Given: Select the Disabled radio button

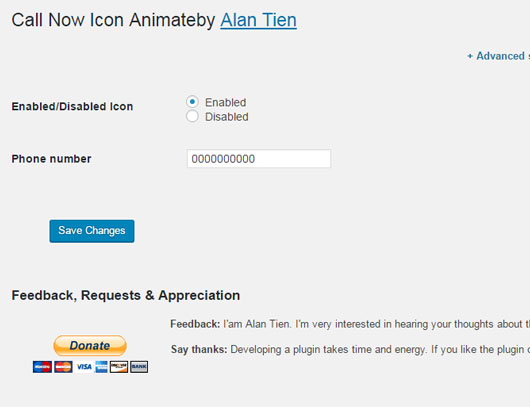Looking at the screenshot, I should coord(192,116).
